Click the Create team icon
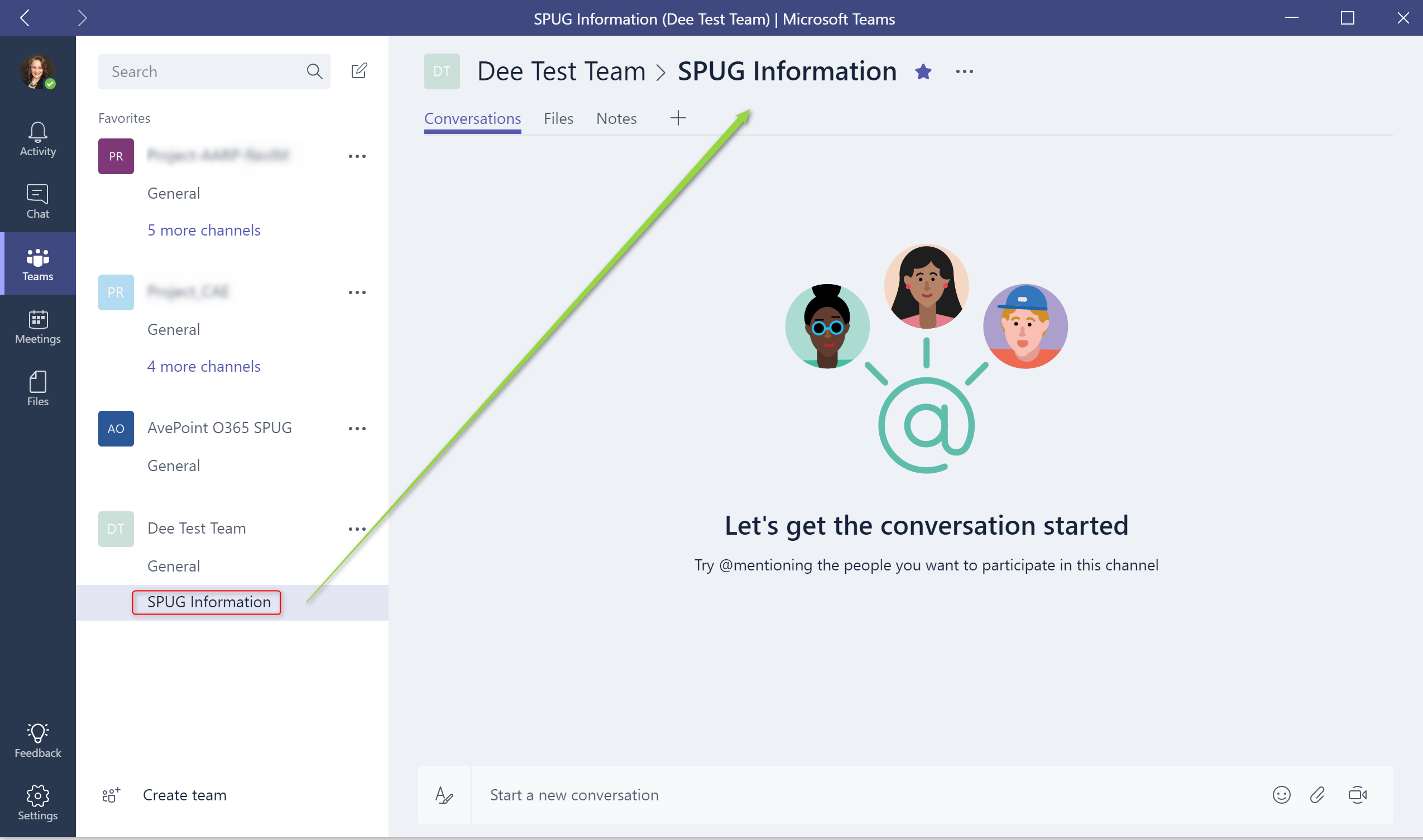 (111, 795)
